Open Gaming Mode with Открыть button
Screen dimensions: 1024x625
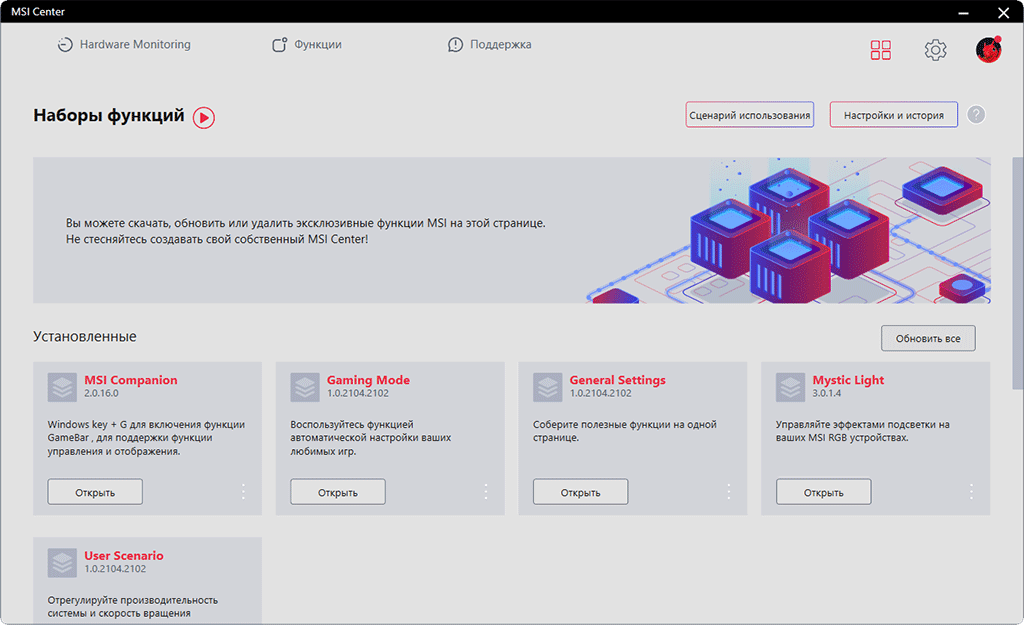[338, 492]
